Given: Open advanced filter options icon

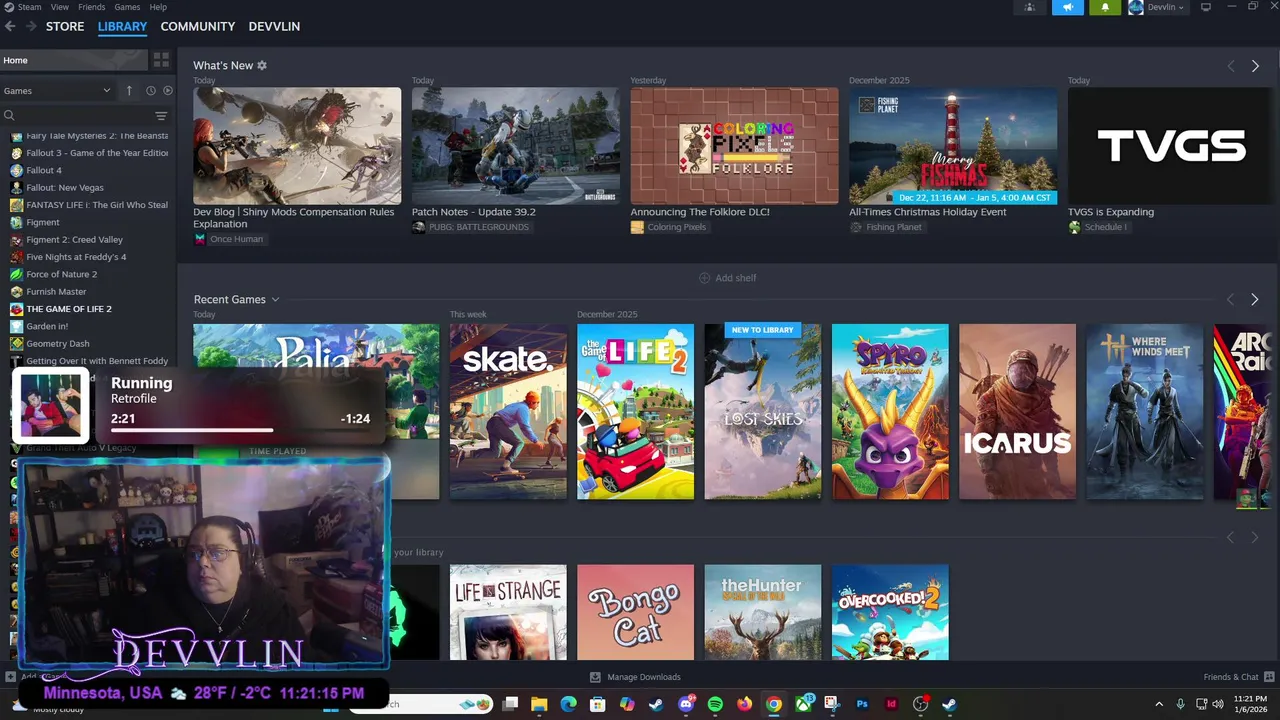Looking at the screenshot, I should 161,116.
